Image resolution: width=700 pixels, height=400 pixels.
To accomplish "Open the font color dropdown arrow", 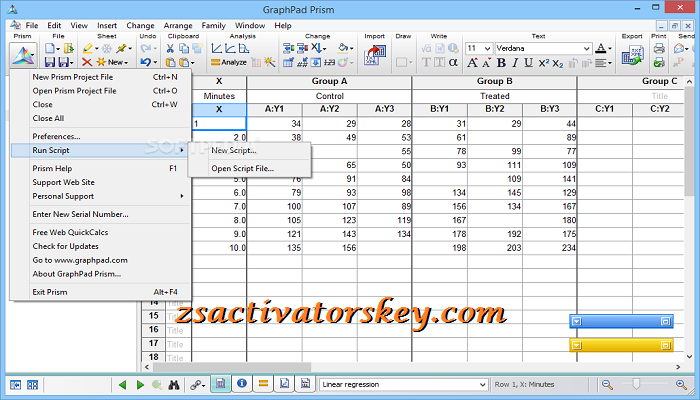I will click(x=610, y=48).
